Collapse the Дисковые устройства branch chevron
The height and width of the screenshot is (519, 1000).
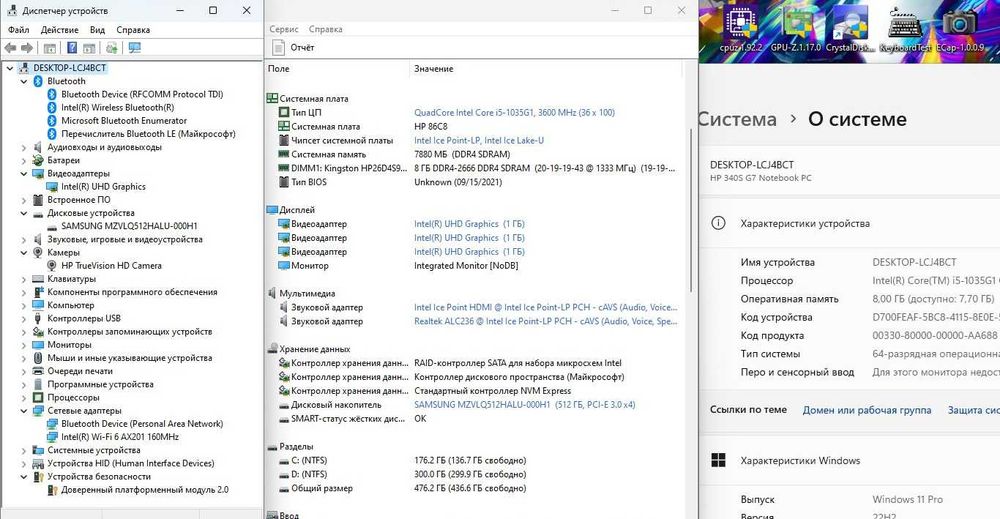(x=24, y=213)
